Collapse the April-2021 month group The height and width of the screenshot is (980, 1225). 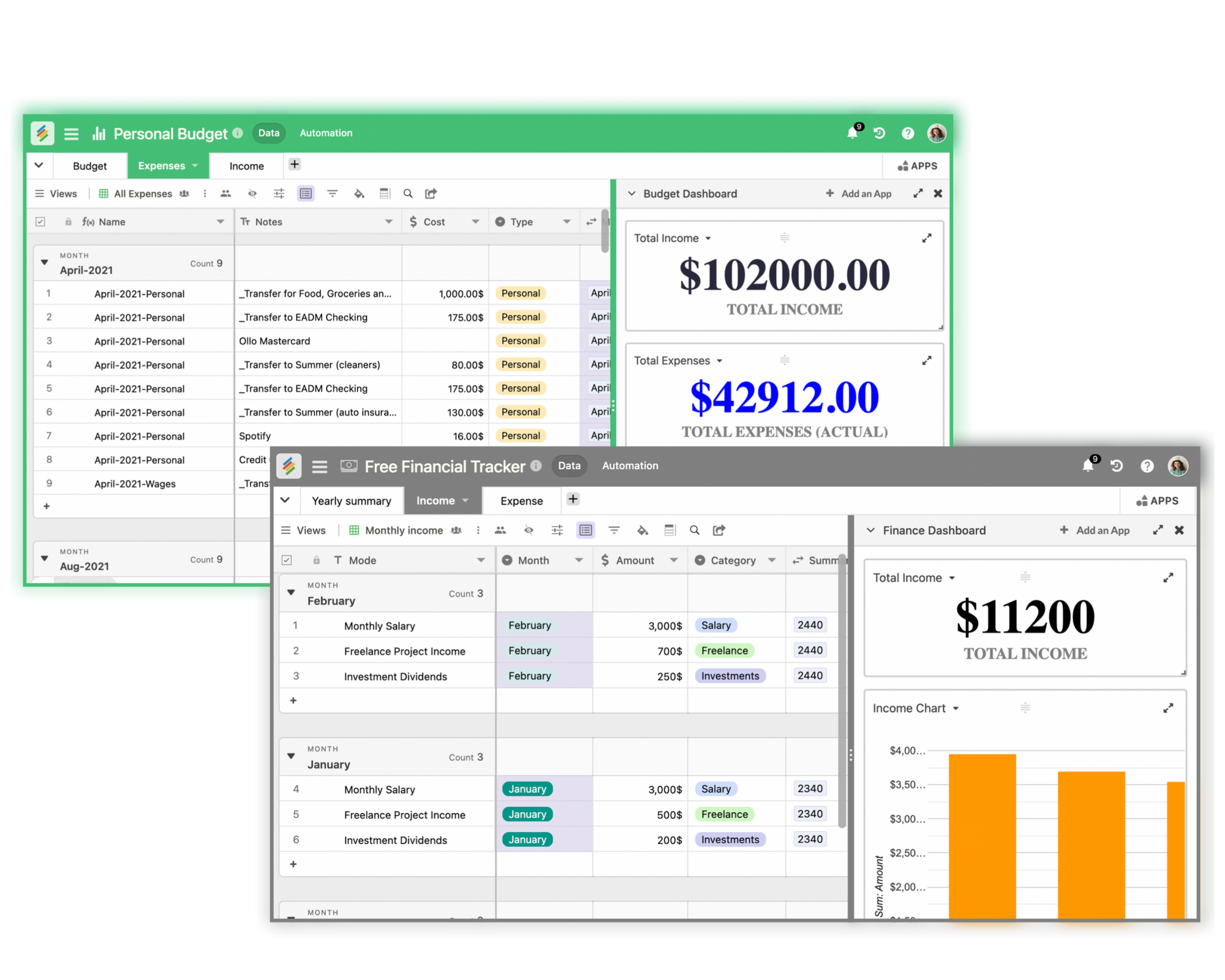point(44,262)
